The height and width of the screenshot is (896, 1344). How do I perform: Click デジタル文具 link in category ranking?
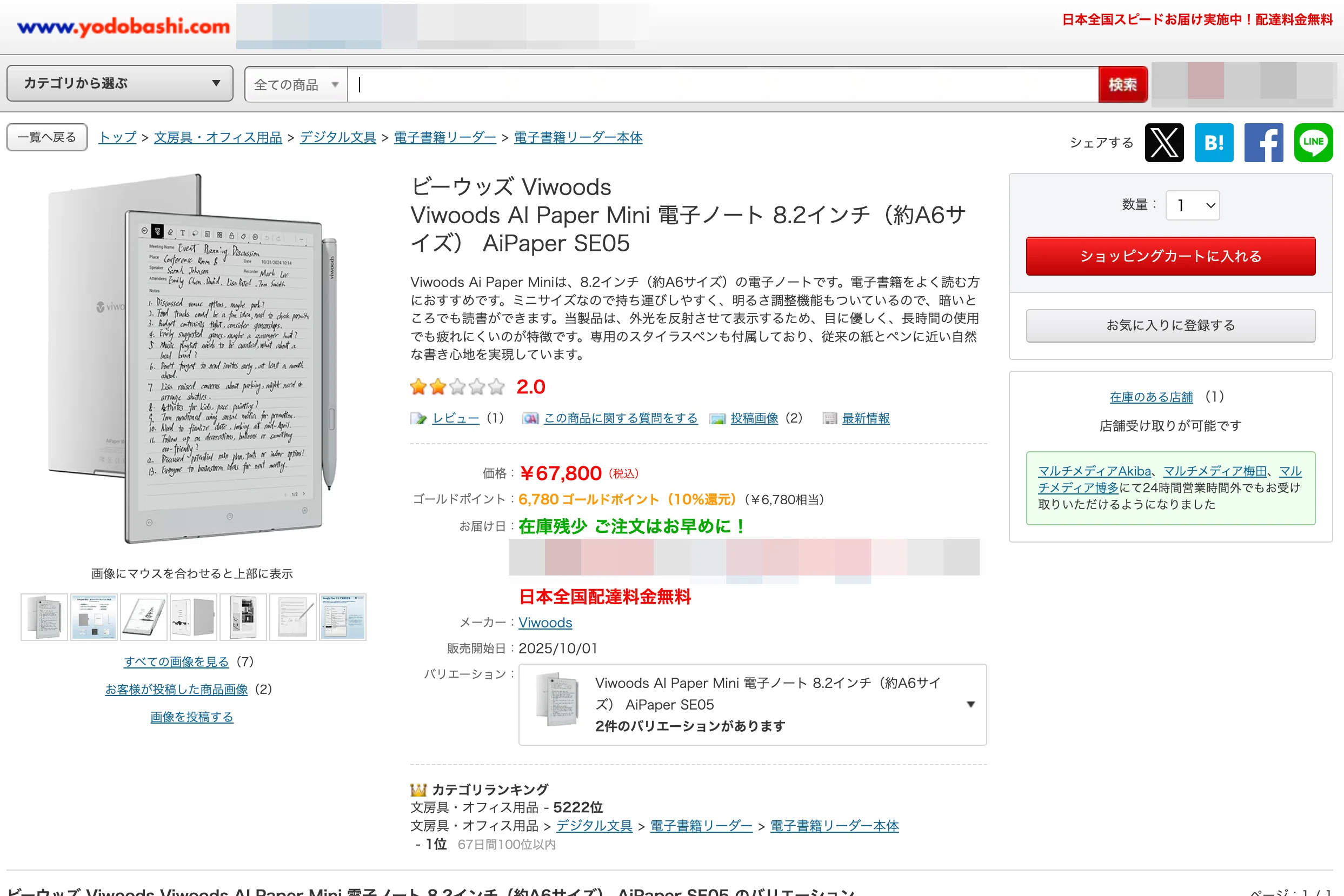coord(594,826)
